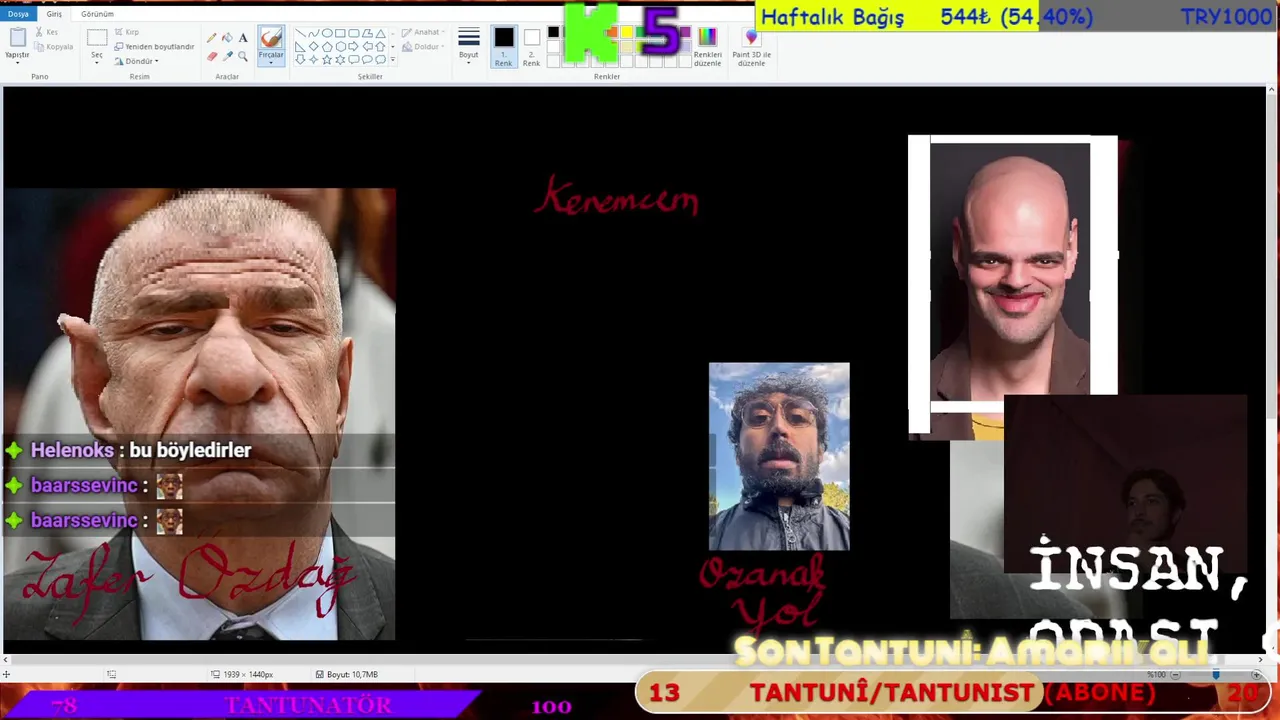
Task: Choose the Diamond shape
Action: coord(313,46)
